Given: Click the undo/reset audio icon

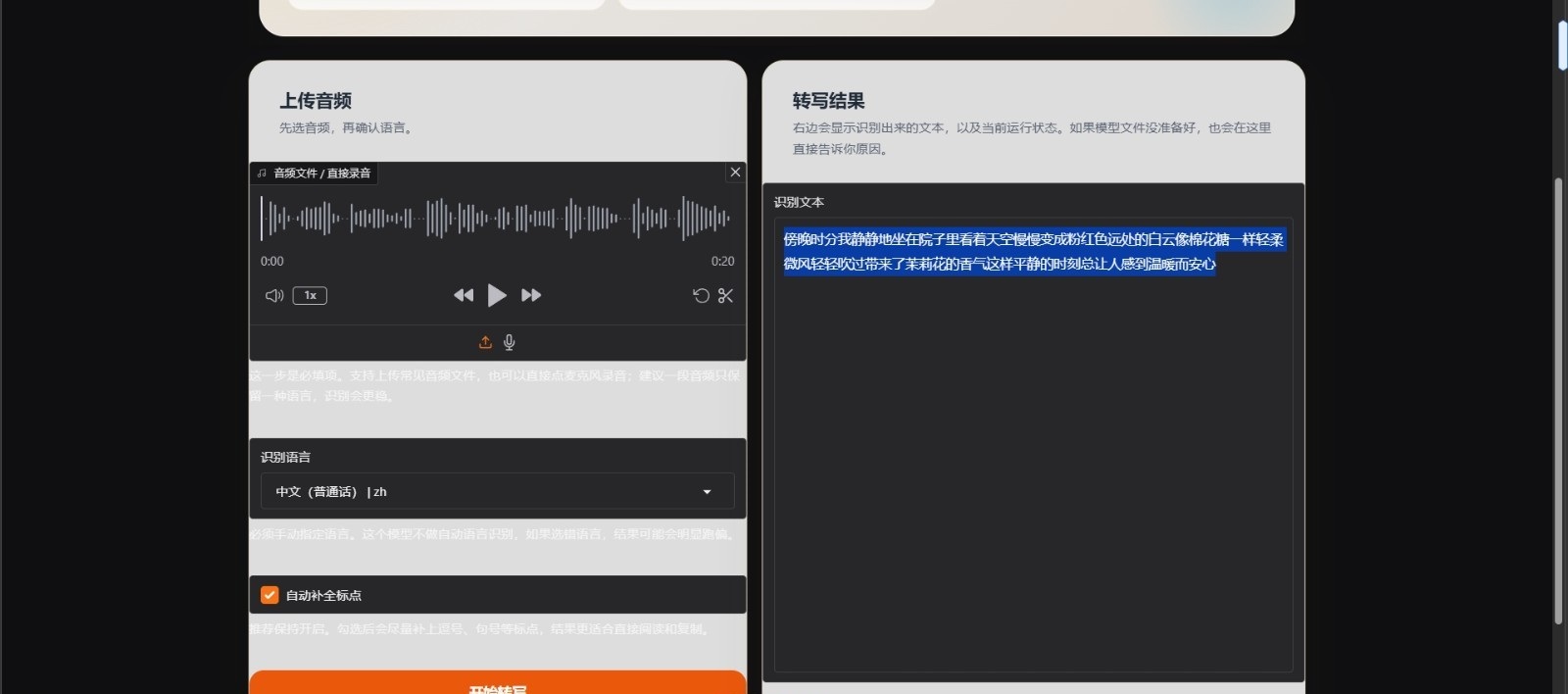Looking at the screenshot, I should [701, 295].
